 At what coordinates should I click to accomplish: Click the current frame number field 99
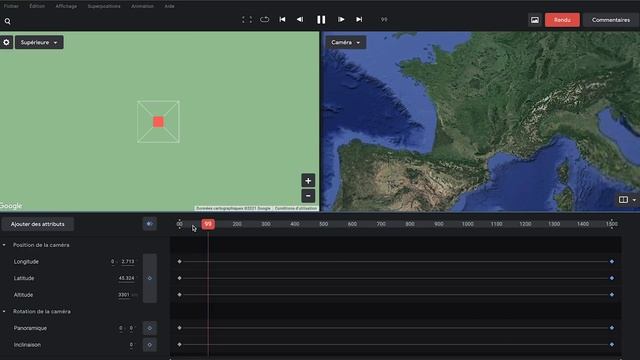(x=384, y=20)
